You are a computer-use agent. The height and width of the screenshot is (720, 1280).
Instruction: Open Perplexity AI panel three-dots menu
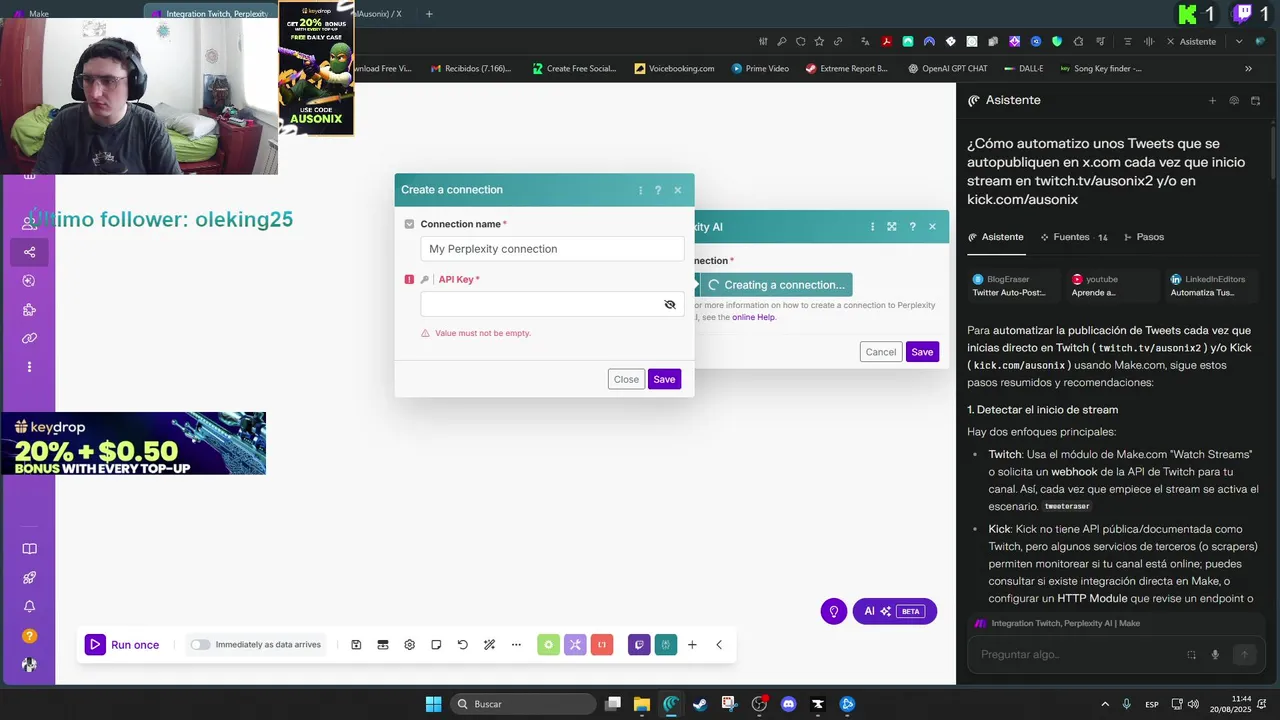click(873, 227)
